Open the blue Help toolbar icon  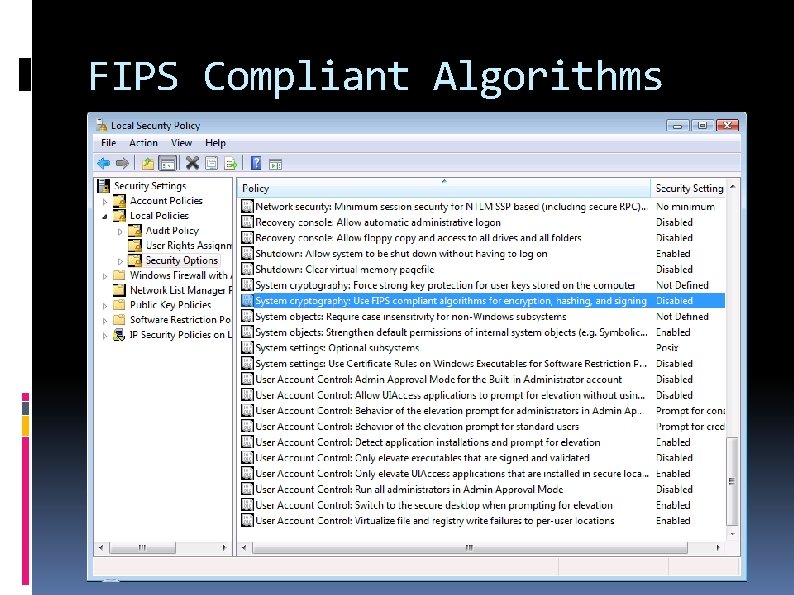(256, 163)
